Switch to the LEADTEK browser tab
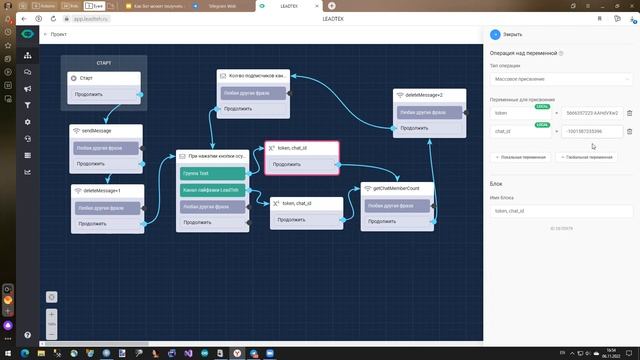The width and height of the screenshot is (640, 360). (x=289, y=6)
